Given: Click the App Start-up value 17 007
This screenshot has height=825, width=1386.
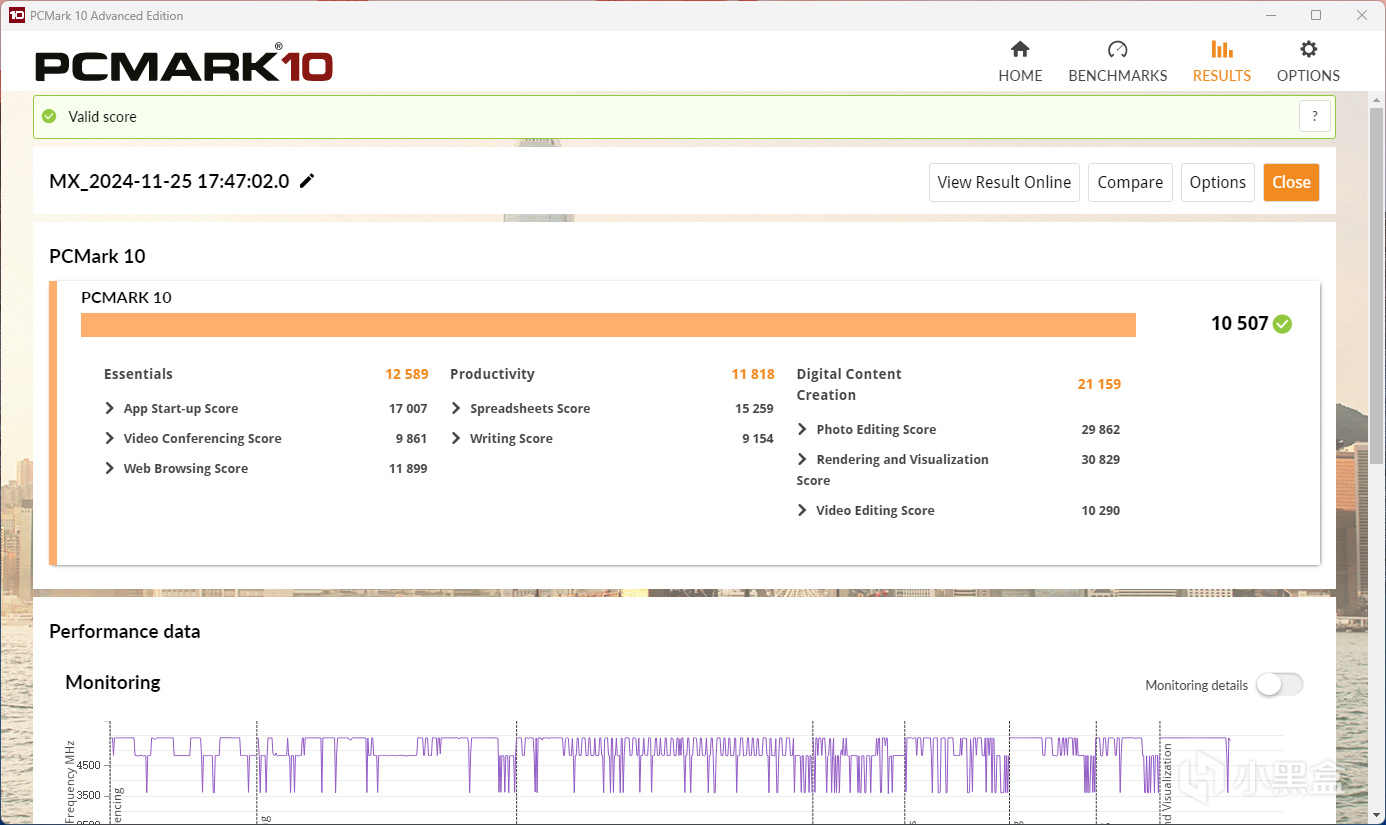Looking at the screenshot, I should 408,408.
